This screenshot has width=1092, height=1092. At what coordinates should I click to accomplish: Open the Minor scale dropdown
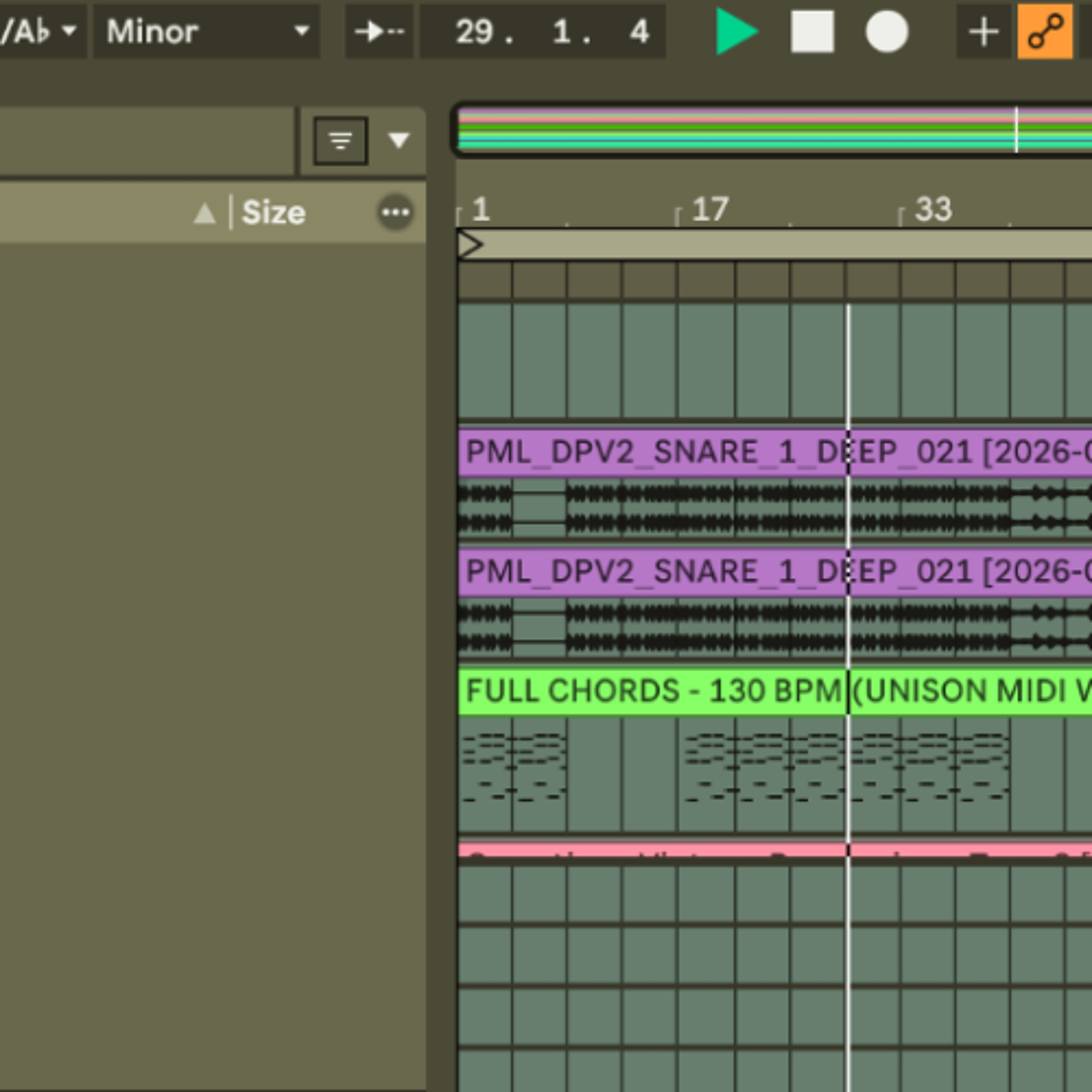coord(207,31)
